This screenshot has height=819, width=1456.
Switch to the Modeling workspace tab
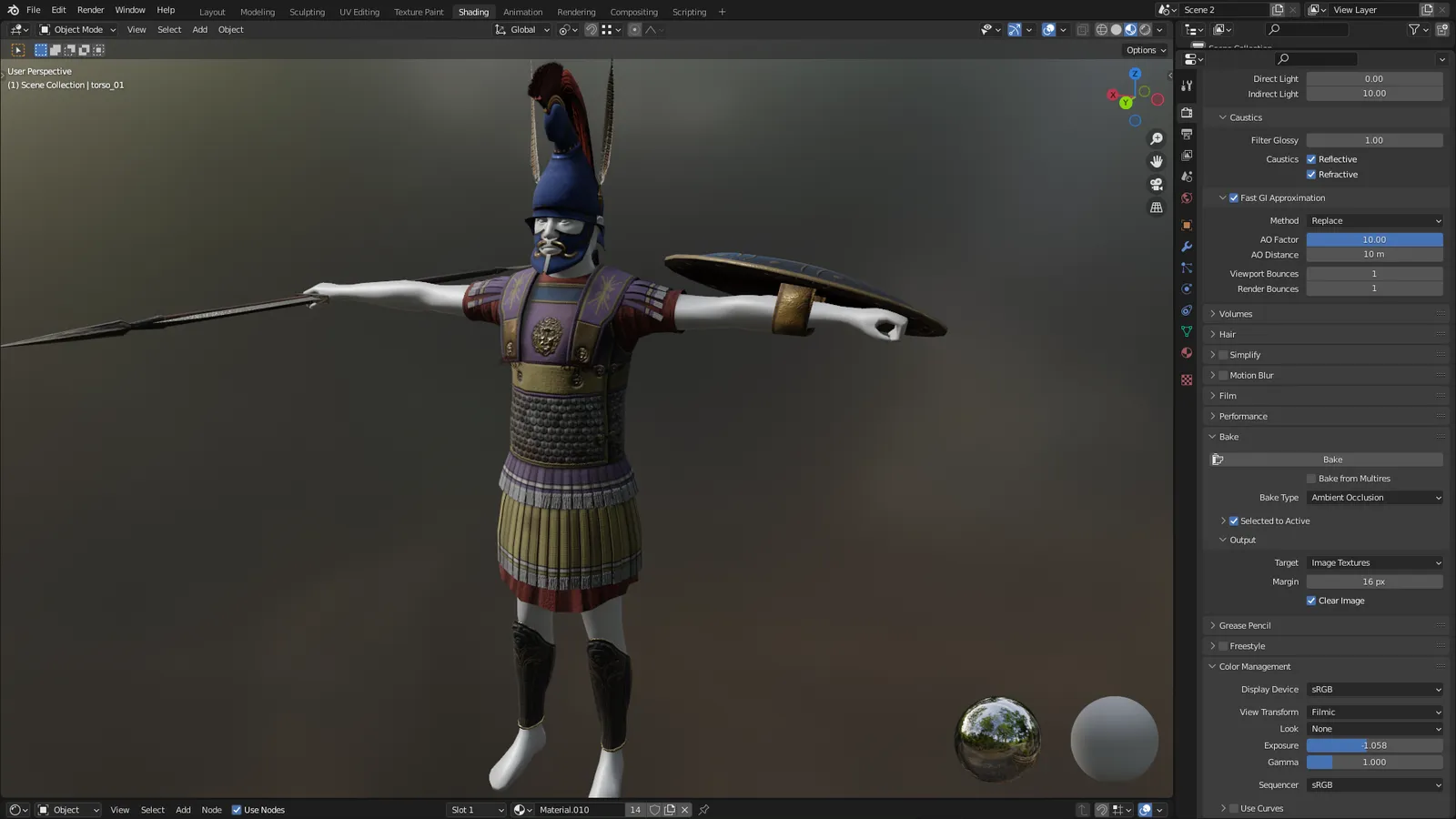tap(258, 12)
